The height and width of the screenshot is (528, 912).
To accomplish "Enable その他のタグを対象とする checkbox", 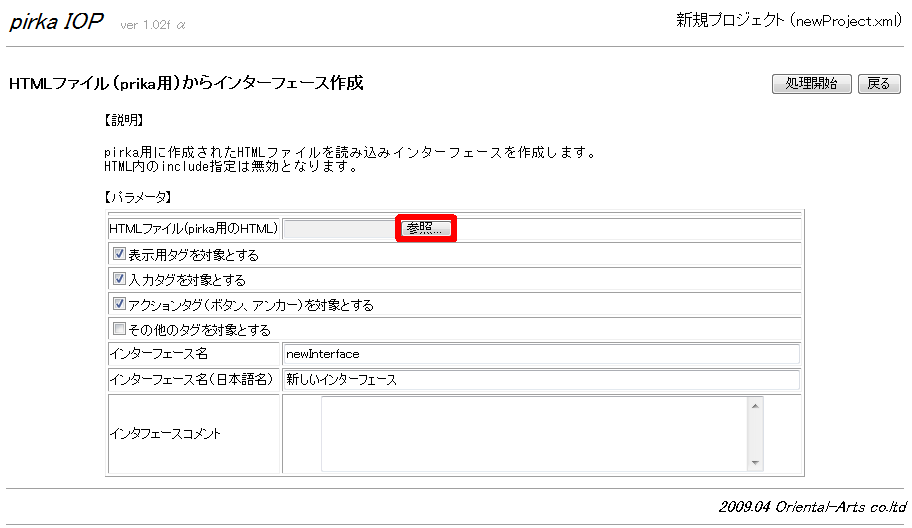I will pyautogui.click(x=120, y=329).
